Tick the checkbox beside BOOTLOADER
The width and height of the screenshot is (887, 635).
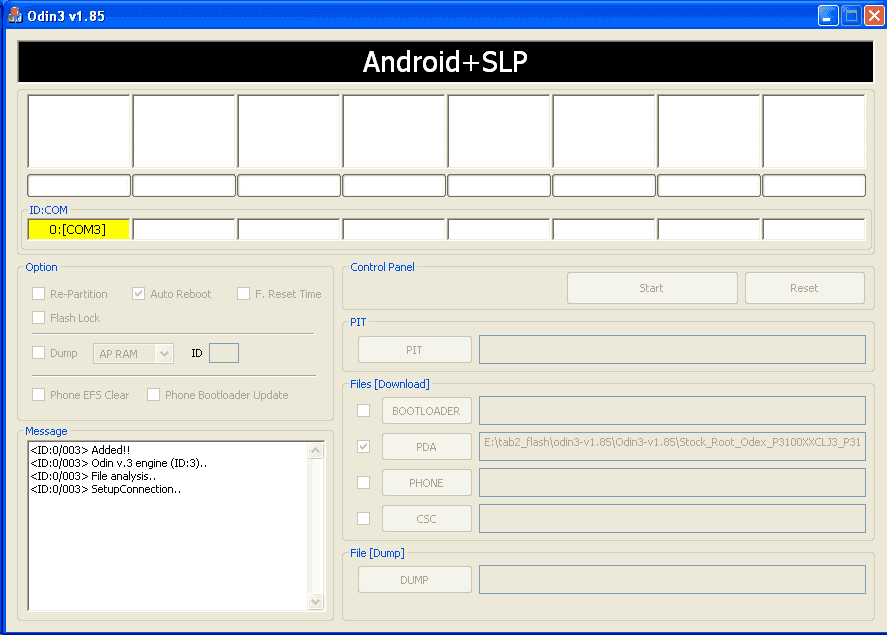click(364, 411)
